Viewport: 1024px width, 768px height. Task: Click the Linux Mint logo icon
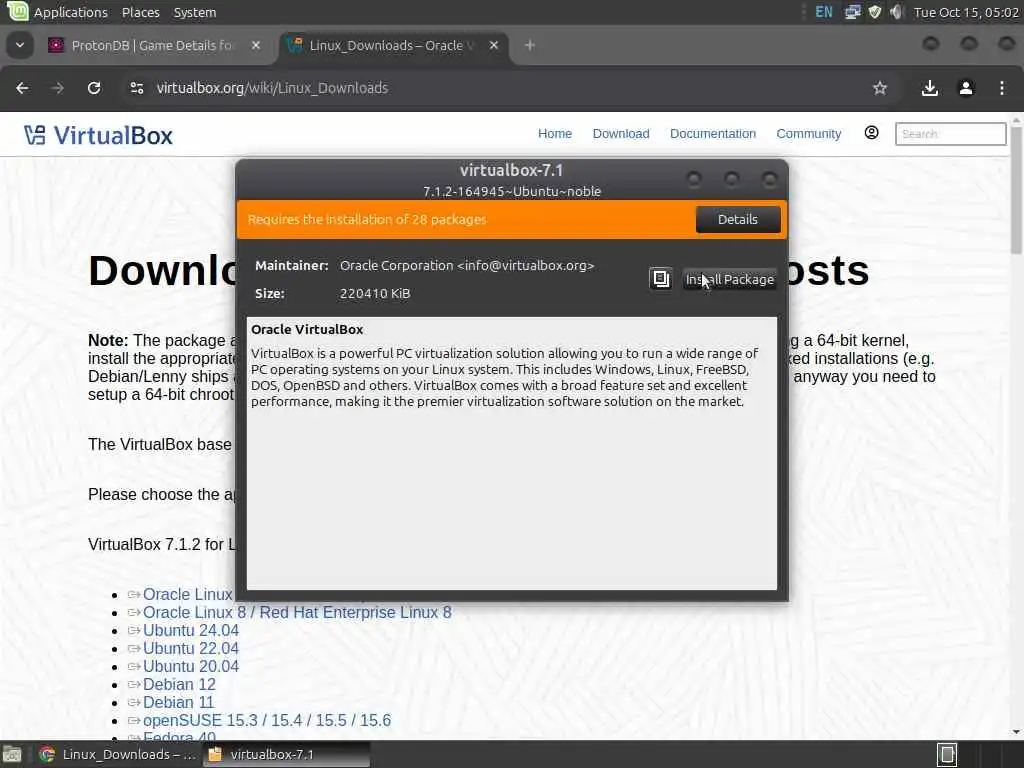(x=17, y=11)
